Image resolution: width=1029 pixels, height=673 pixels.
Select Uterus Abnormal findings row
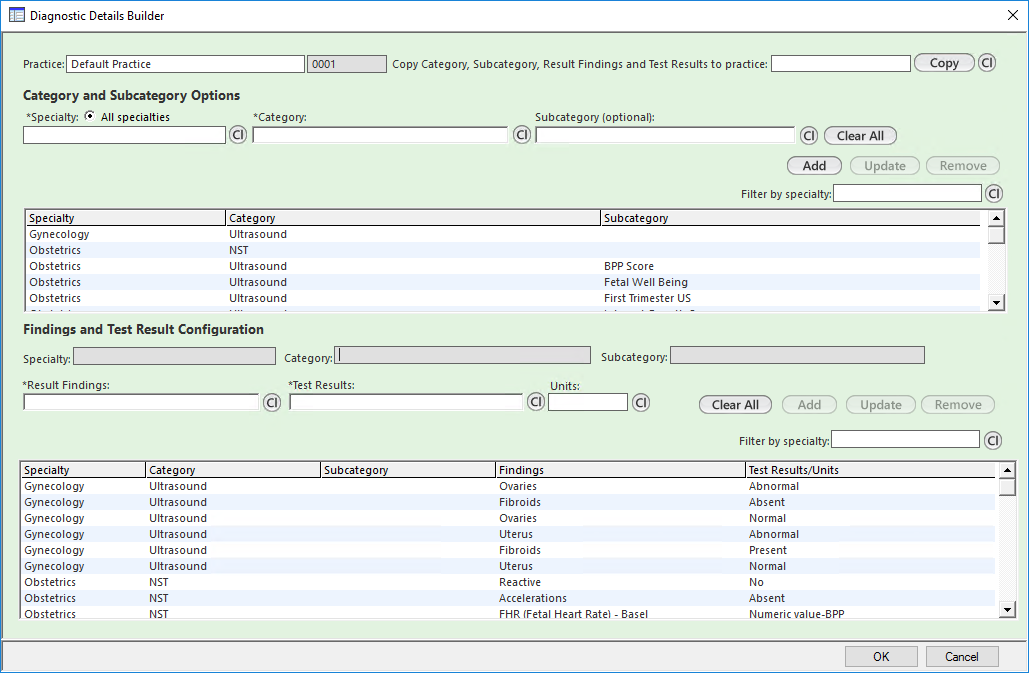[x=508, y=534]
